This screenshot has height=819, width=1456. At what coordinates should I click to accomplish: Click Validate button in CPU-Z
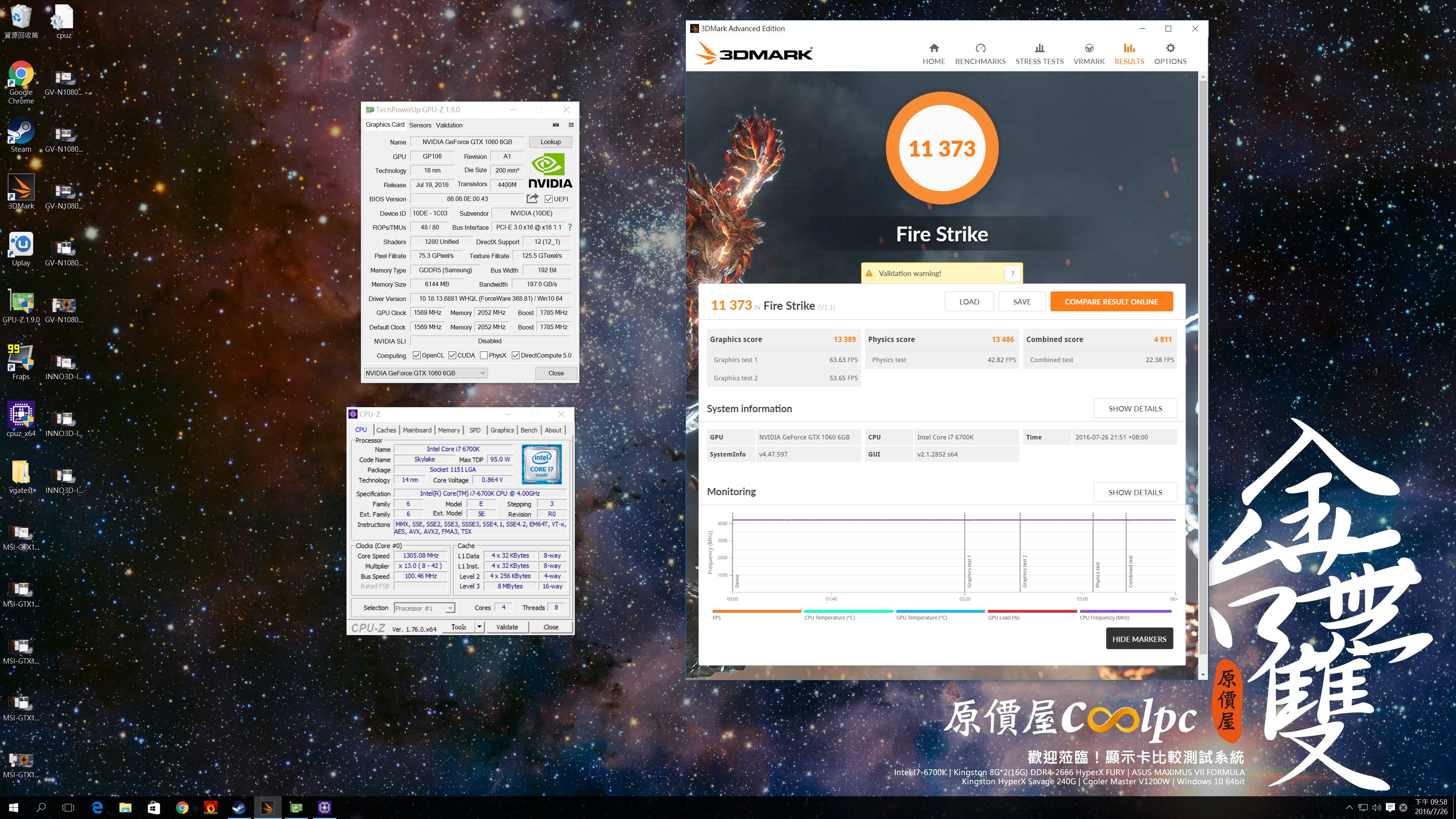(x=507, y=627)
